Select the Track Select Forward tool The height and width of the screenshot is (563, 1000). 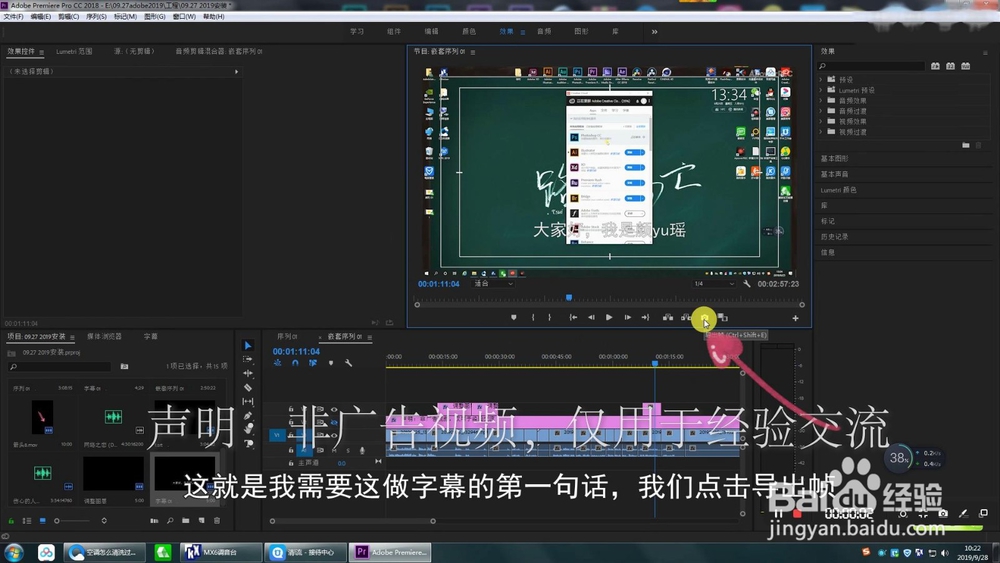click(x=248, y=360)
